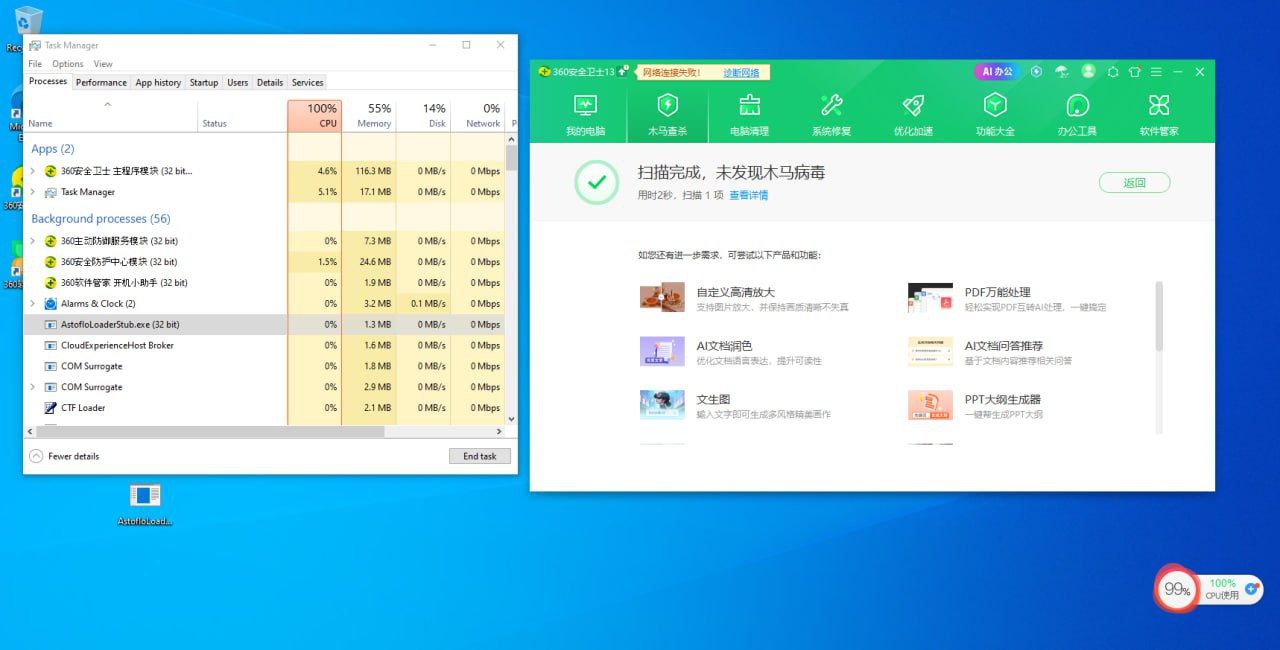1280x650 pixels.
Task: Click 360 feature list scrollbar
Action: tap(1159, 316)
